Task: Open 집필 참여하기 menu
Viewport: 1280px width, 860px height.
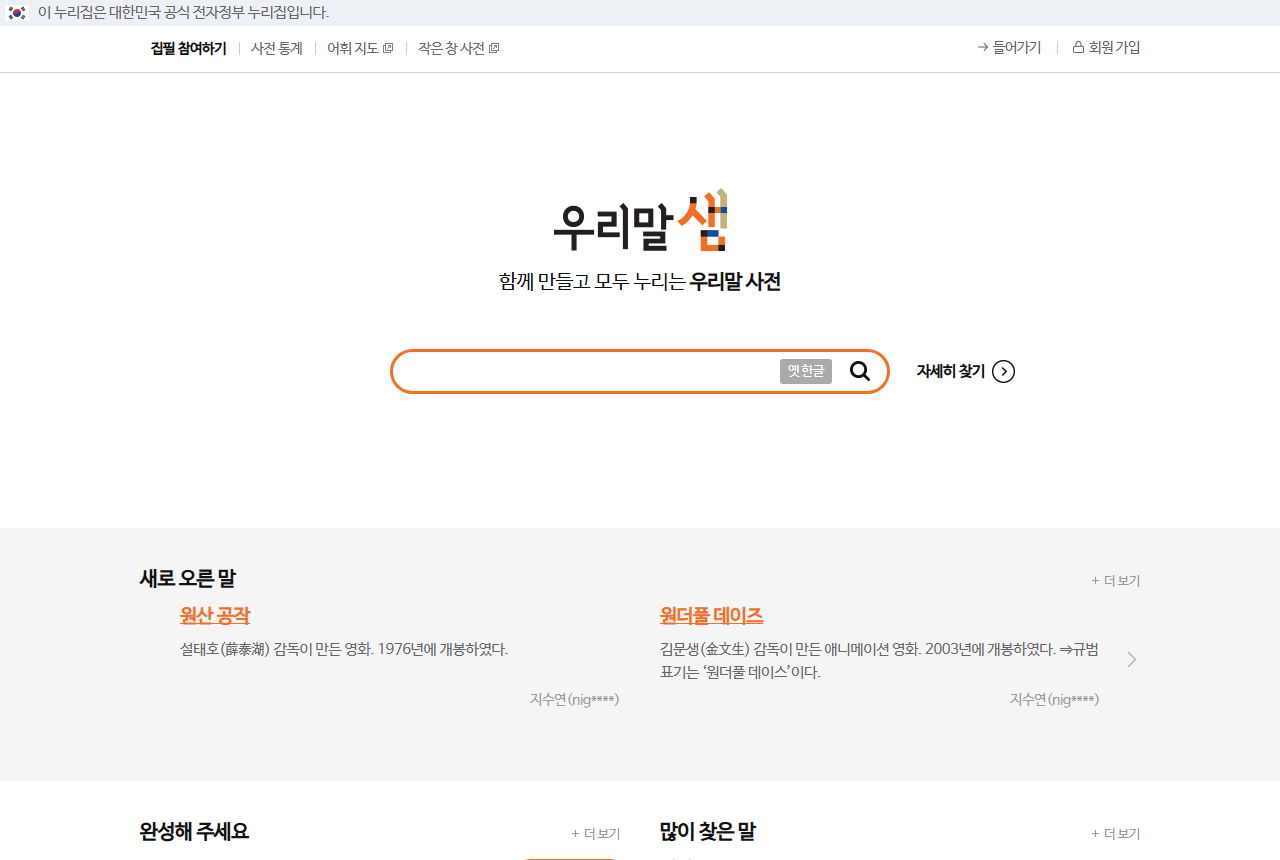Action: [189, 48]
